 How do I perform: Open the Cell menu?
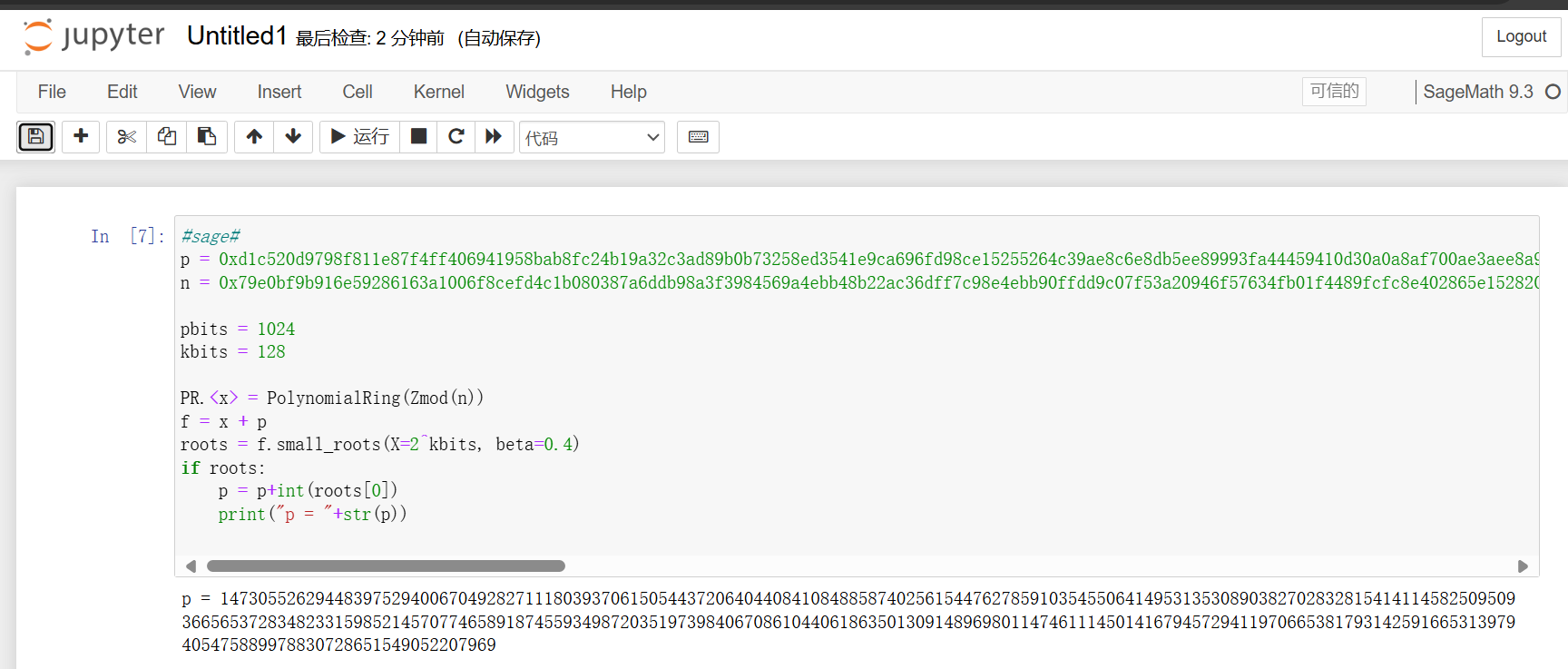[358, 92]
